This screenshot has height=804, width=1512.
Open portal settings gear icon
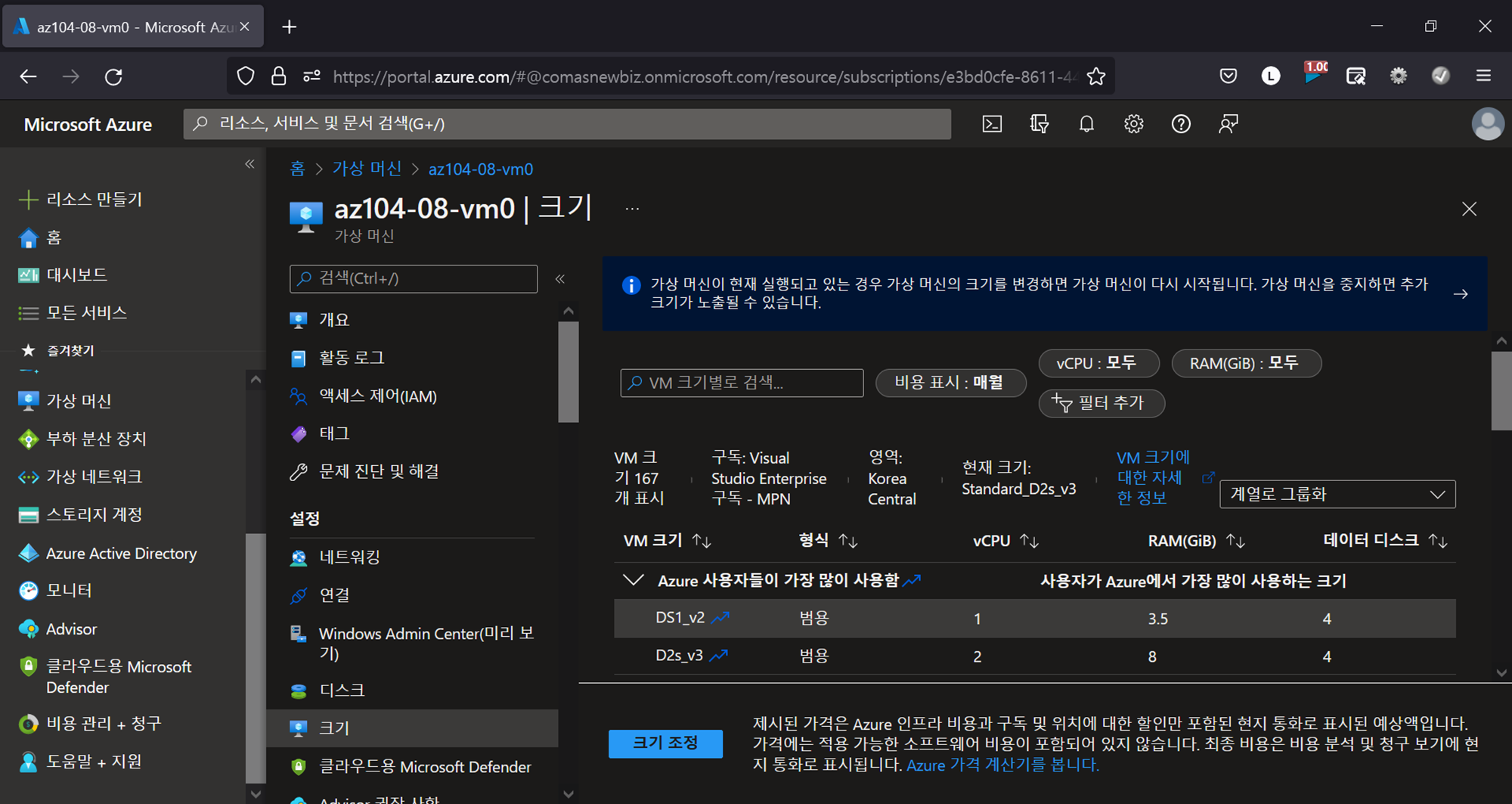point(1133,124)
